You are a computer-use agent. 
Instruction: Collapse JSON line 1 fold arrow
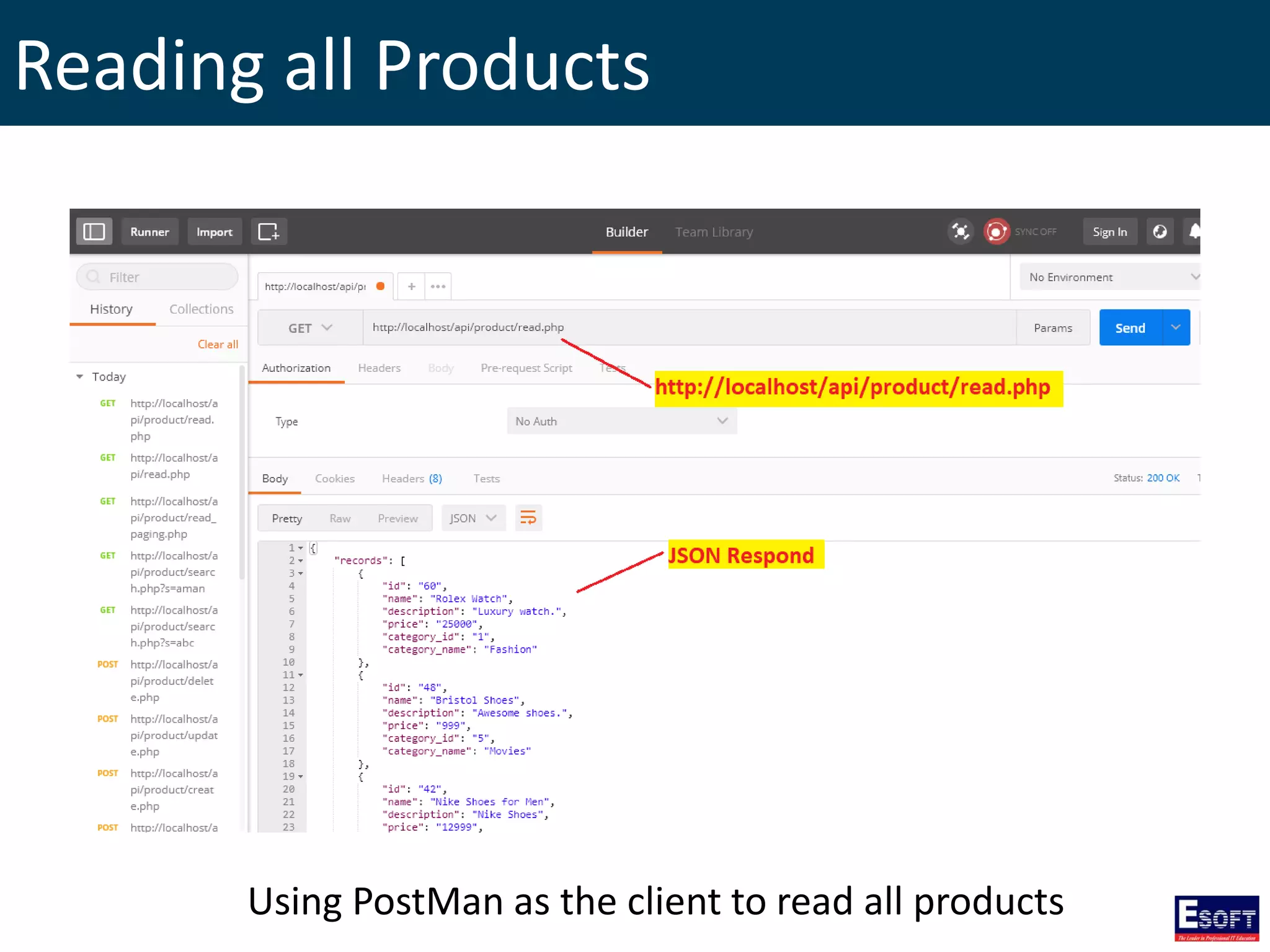tap(301, 549)
